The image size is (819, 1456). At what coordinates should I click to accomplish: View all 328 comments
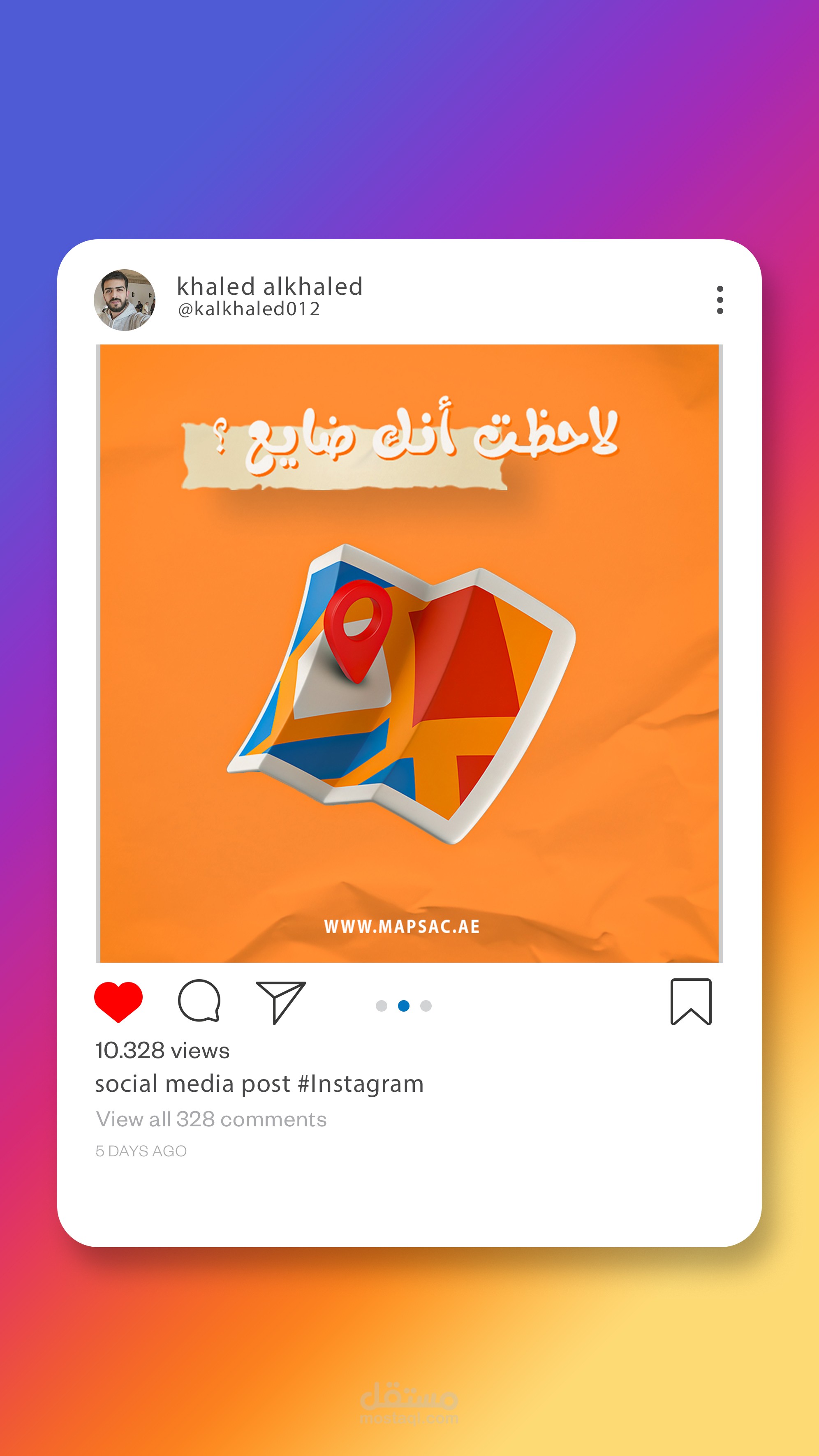point(211,1119)
